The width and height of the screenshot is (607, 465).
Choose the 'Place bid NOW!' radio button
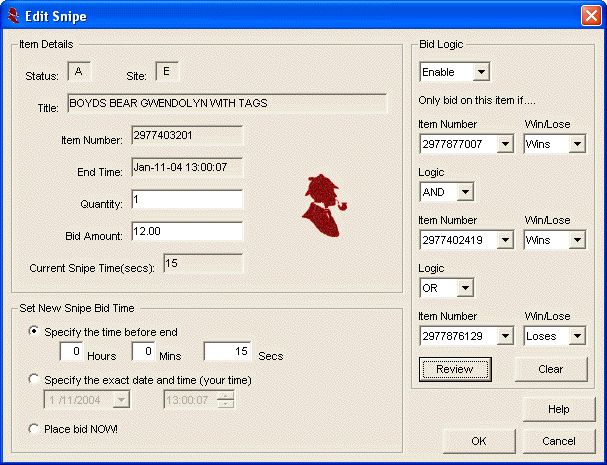click(x=36, y=429)
